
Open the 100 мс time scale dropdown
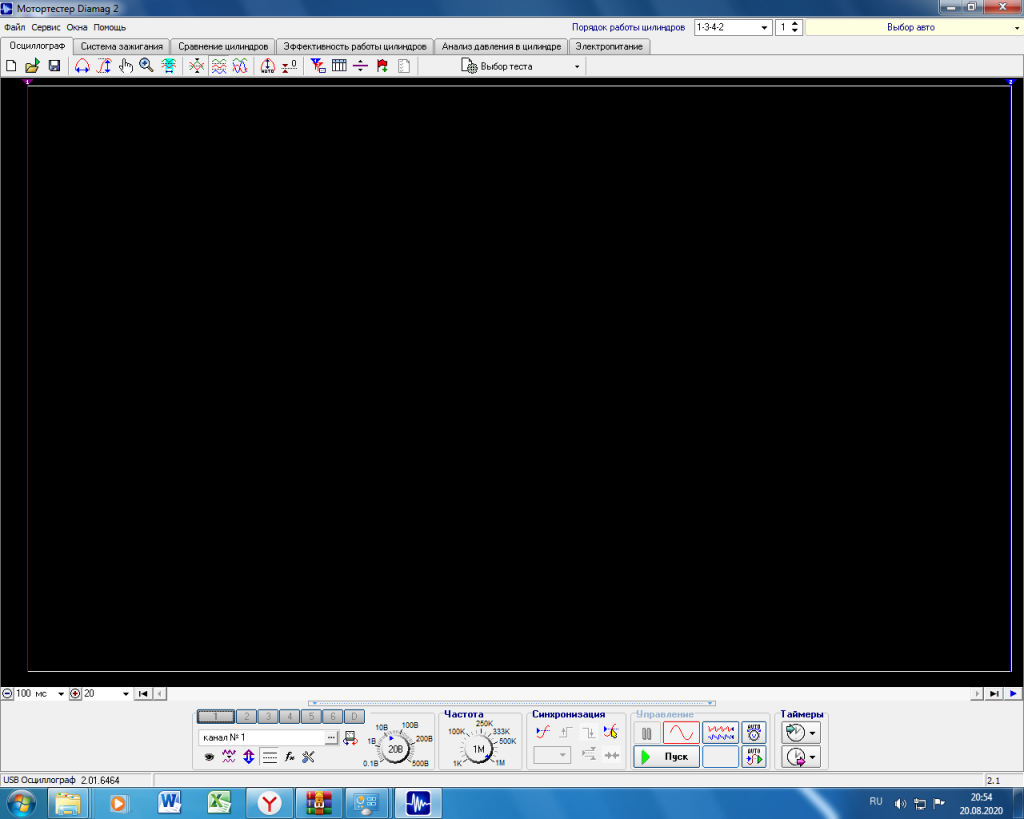tap(61, 694)
